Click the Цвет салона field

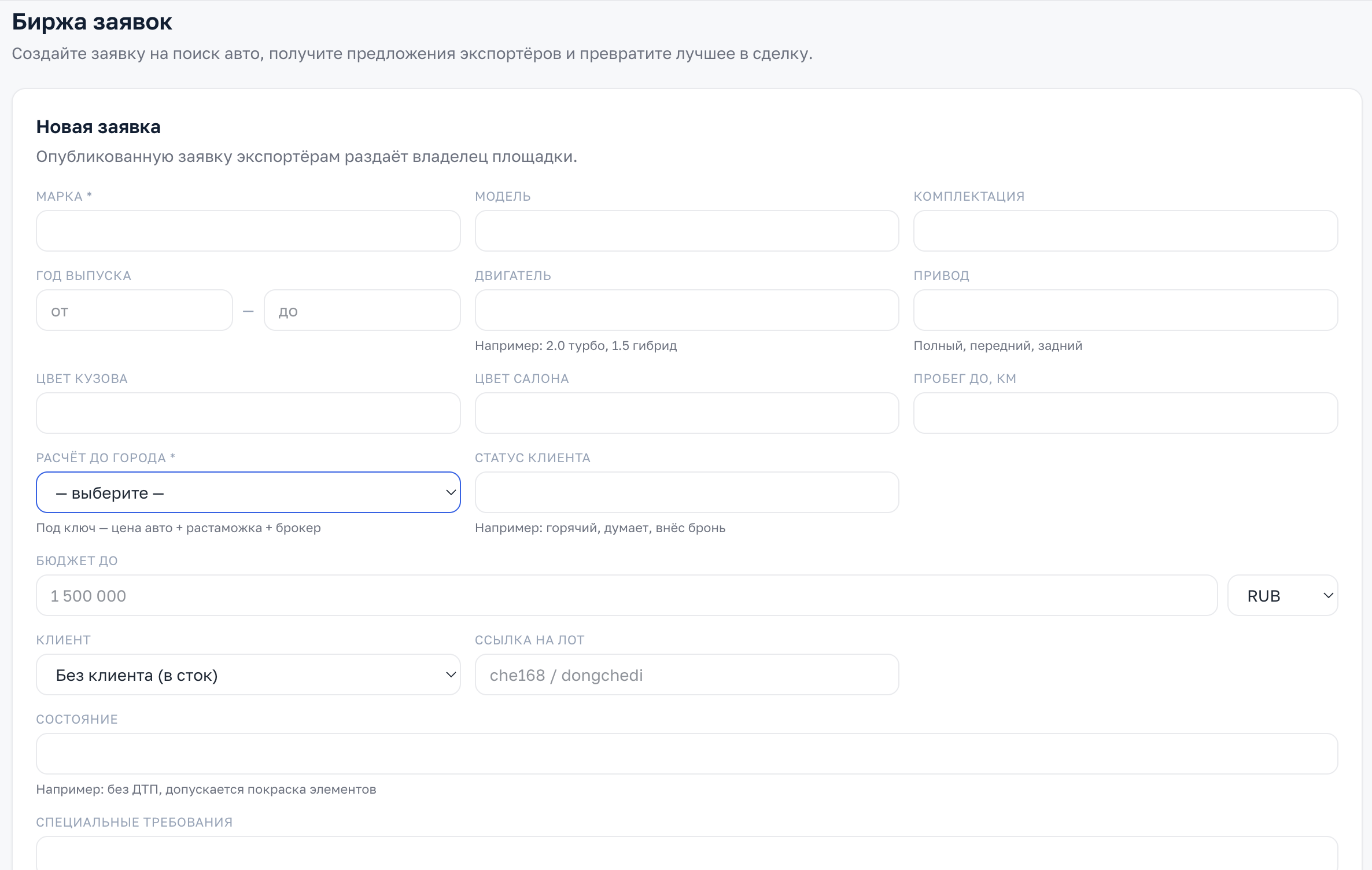tap(687, 413)
